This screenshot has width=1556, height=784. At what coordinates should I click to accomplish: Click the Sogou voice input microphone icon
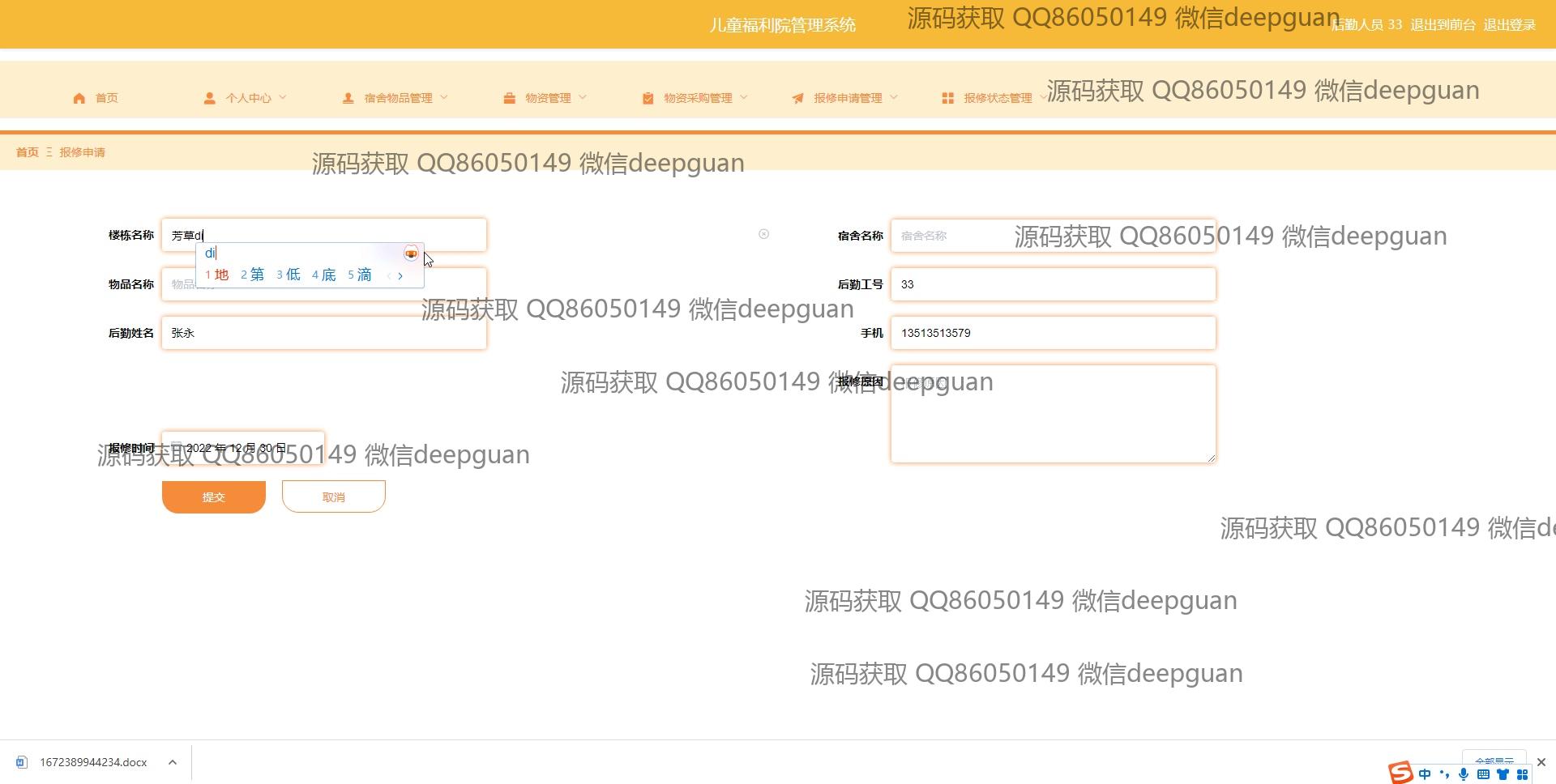[x=1464, y=774]
